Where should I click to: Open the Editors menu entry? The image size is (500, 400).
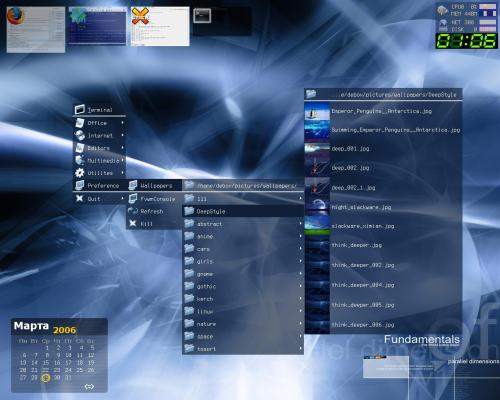pyautogui.click(x=99, y=148)
